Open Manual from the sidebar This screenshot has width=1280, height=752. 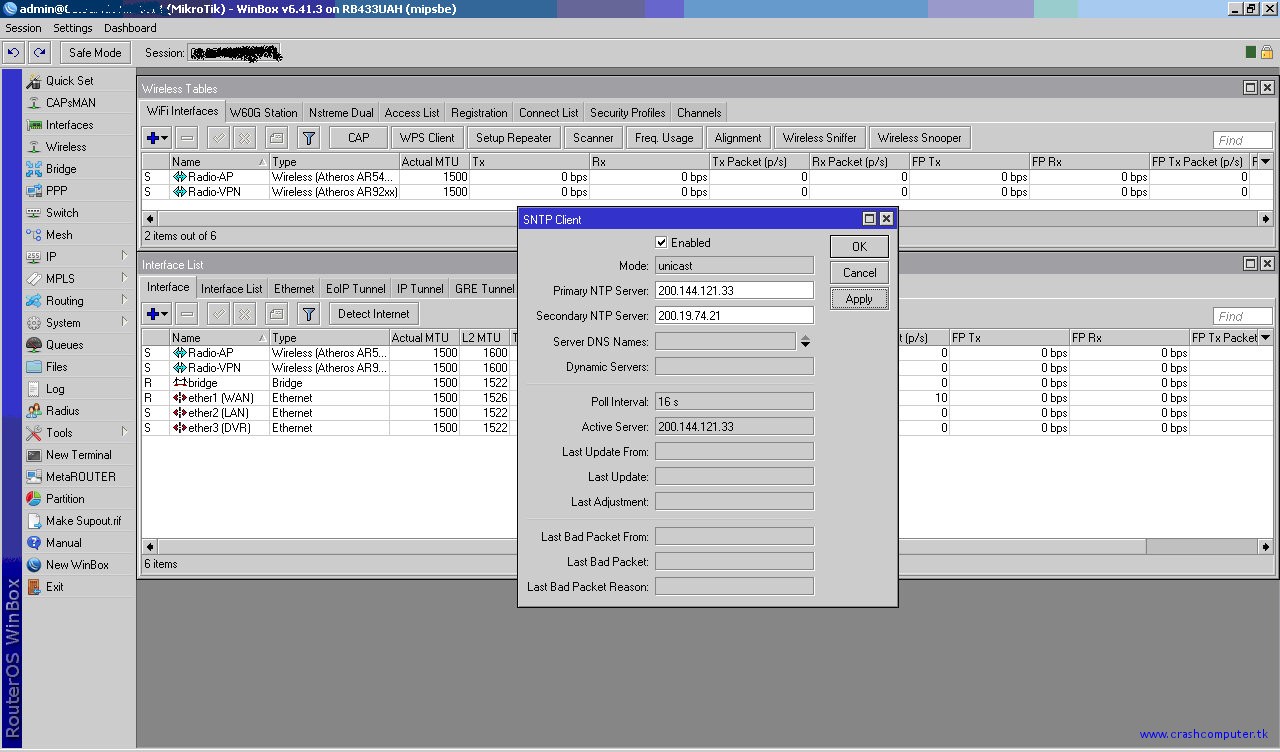63,543
